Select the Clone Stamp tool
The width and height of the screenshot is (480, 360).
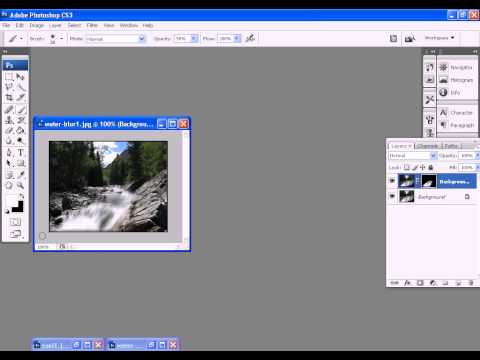[x=9, y=120]
